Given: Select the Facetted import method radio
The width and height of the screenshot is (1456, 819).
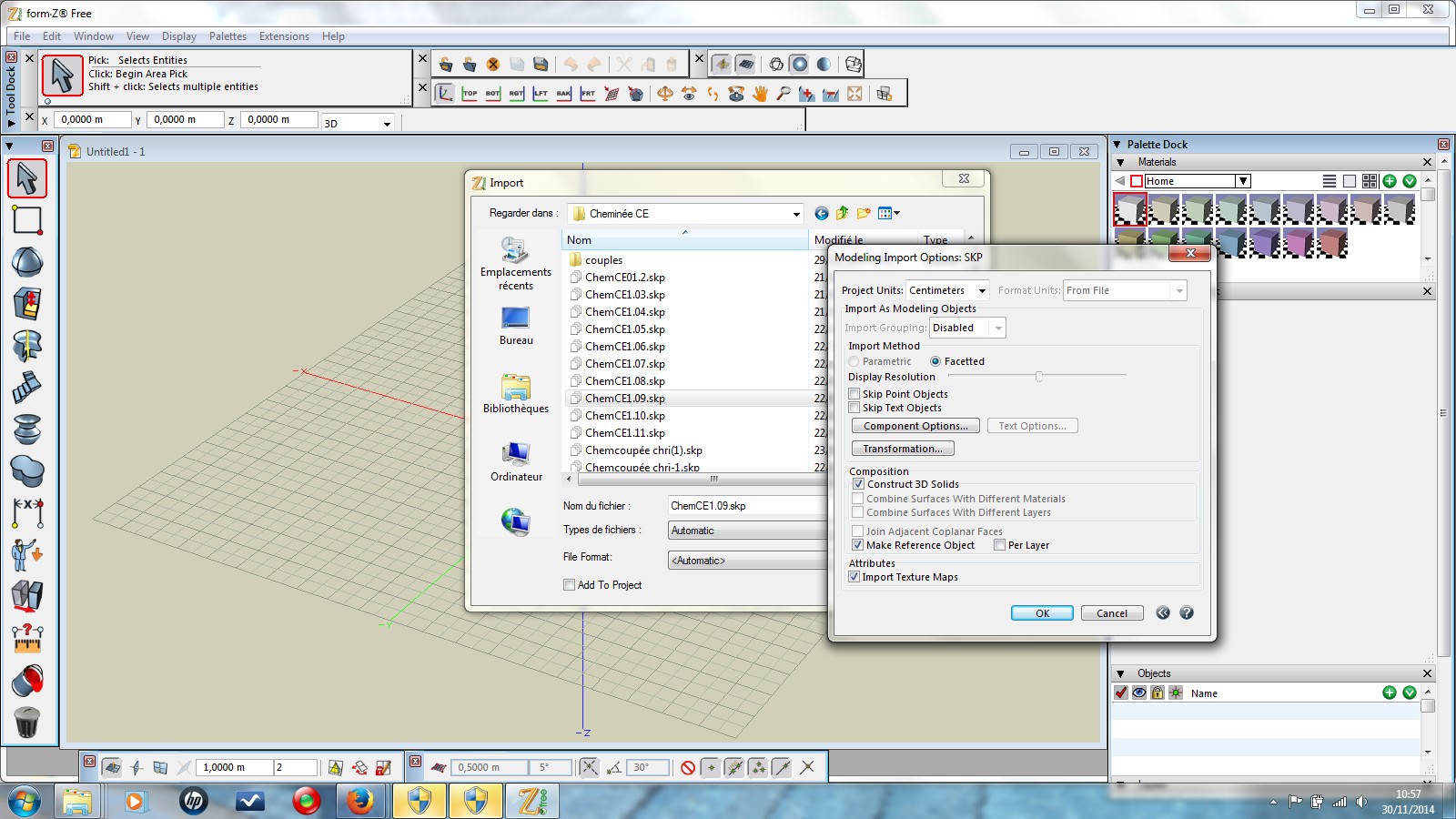Looking at the screenshot, I should pyautogui.click(x=935, y=361).
